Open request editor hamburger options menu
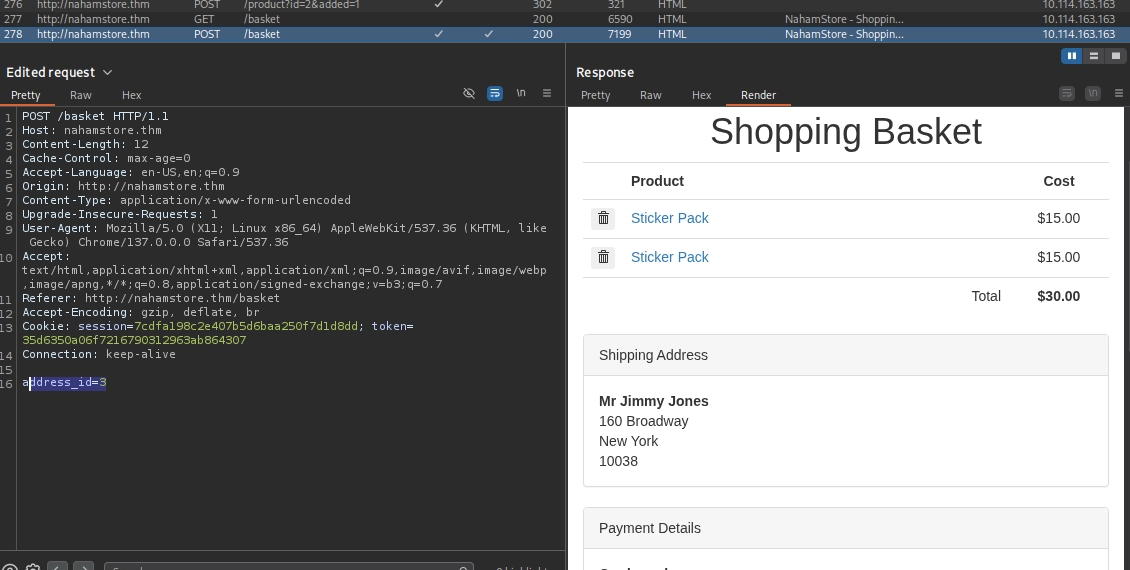This screenshot has width=1130, height=570. tap(547, 93)
